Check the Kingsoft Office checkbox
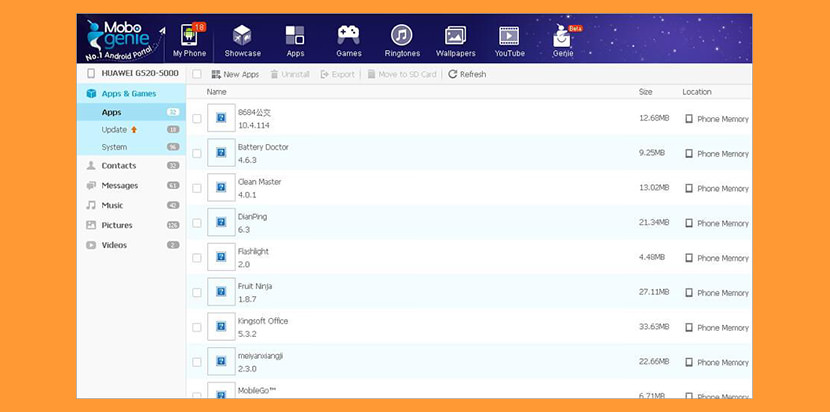The height and width of the screenshot is (412, 830). (197, 327)
